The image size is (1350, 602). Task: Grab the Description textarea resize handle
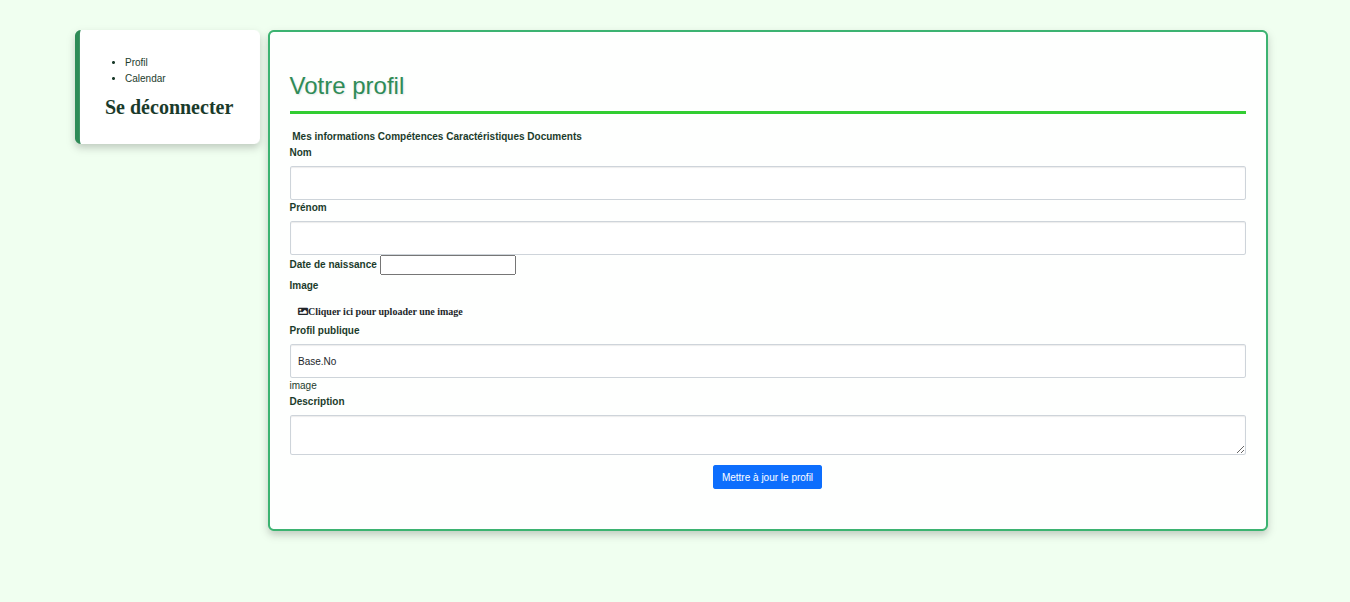tap(1241, 450)
